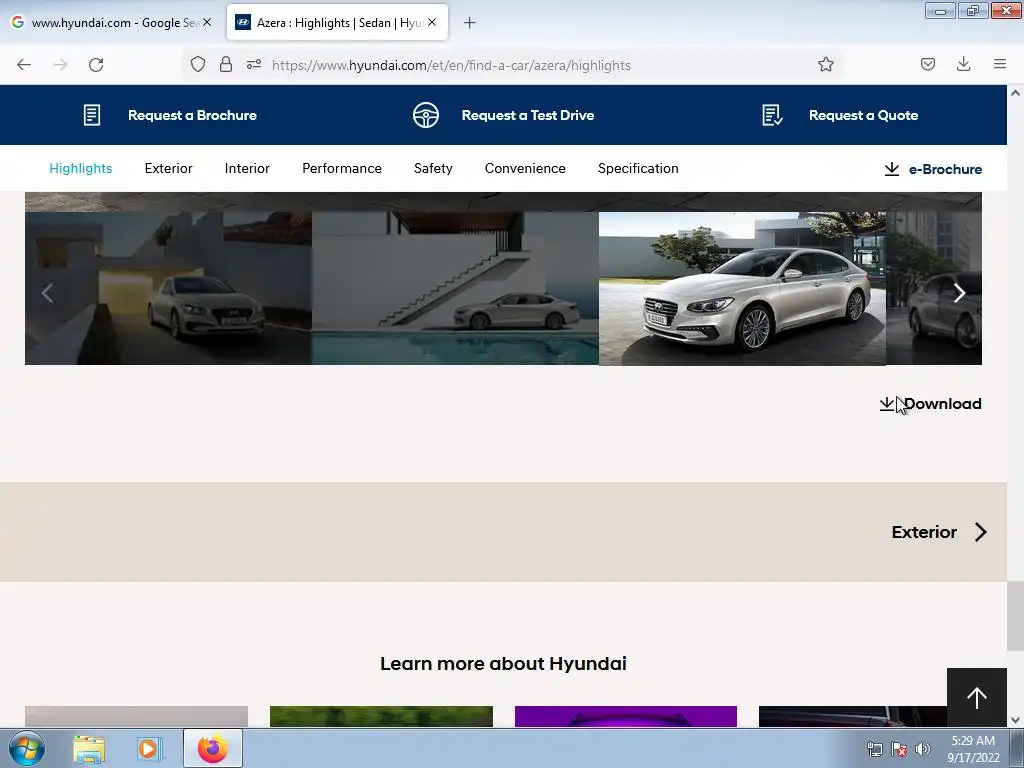The width and height of the screenshot is (1024, 768).
Task: Close the Azera Highlights tab
Action: pyautogui.click(x=432, y=22)
